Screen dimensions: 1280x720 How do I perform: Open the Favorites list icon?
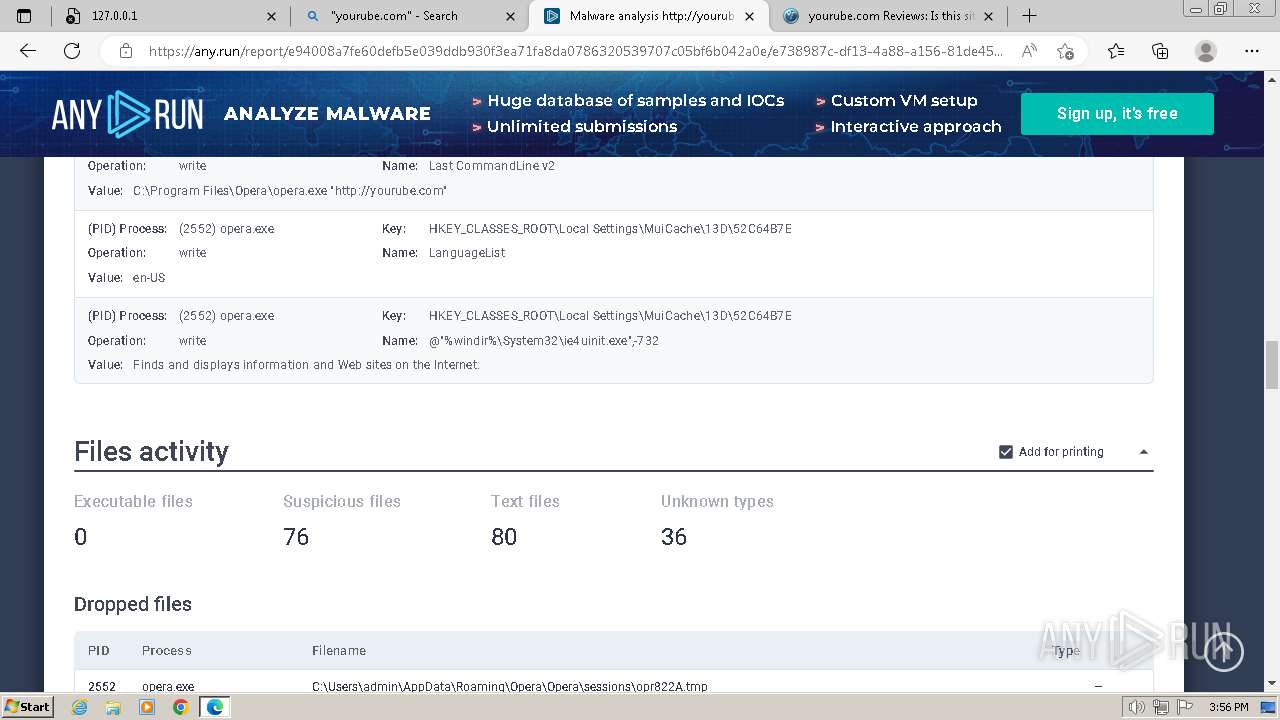coord(1116,51)
